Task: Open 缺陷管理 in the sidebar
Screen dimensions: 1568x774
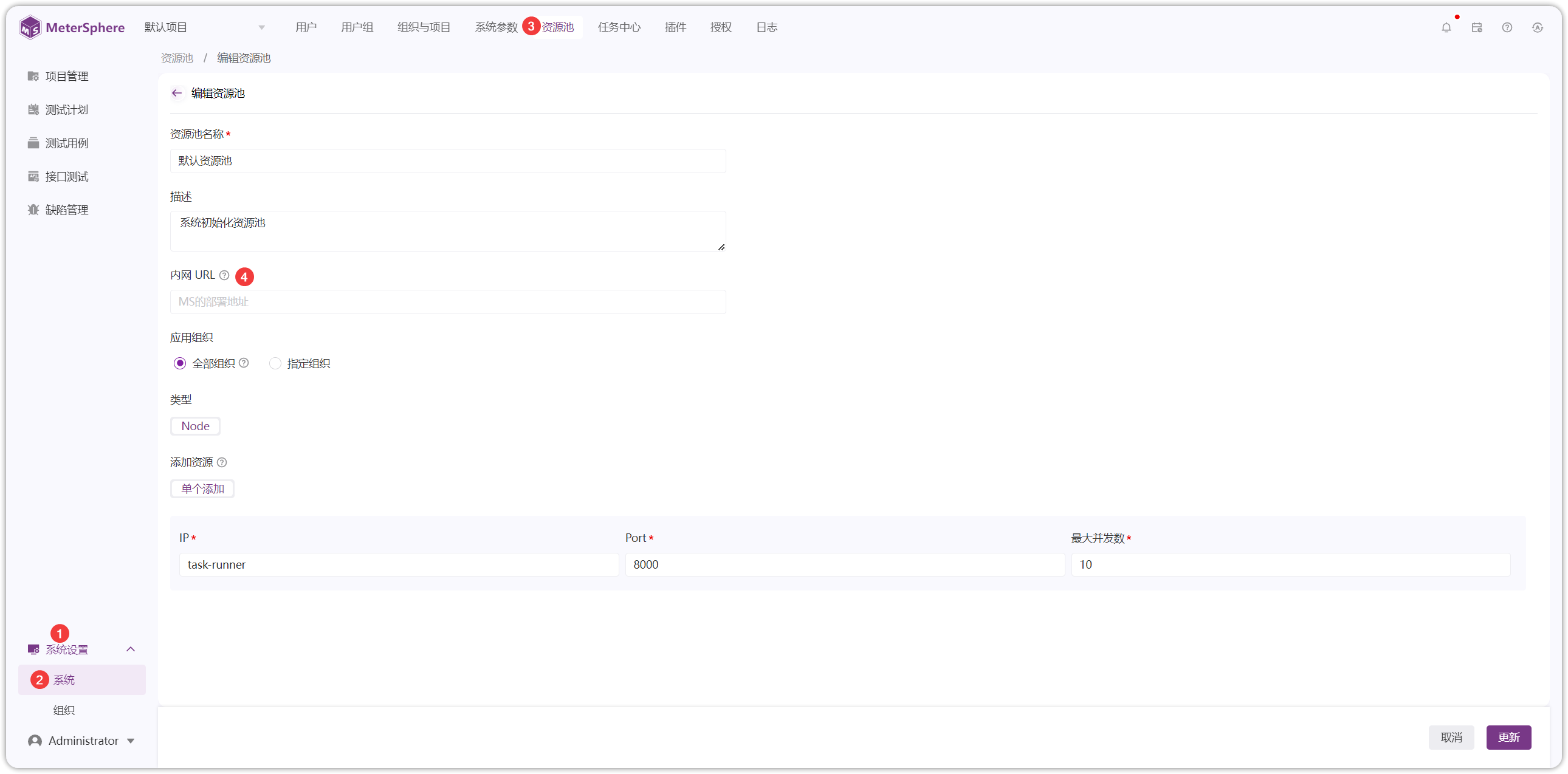Action: pyautogui.click(x=67, y=210)
